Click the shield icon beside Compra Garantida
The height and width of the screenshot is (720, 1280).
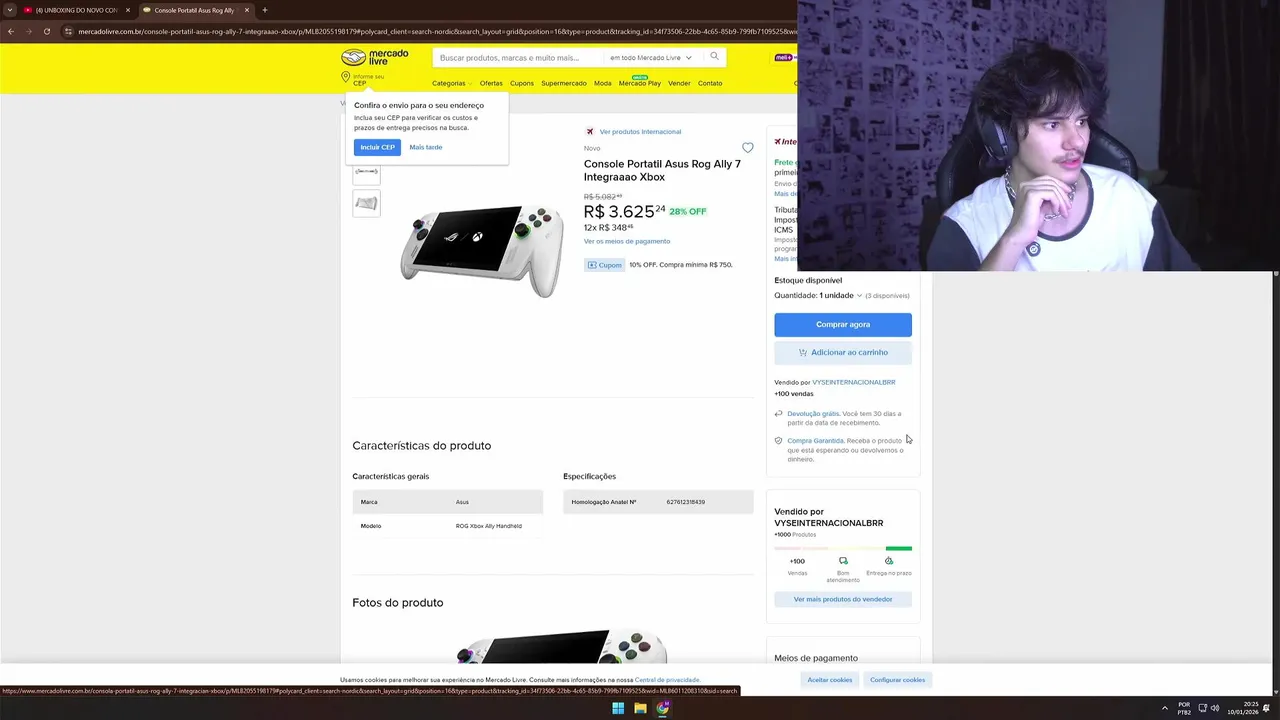coord(778,440)
